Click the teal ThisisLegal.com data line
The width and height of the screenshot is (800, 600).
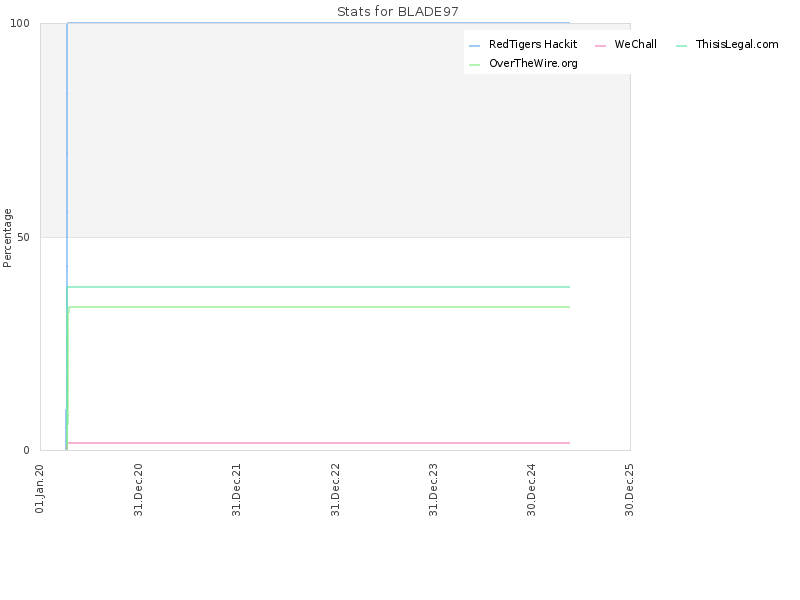tap(318, 287)
